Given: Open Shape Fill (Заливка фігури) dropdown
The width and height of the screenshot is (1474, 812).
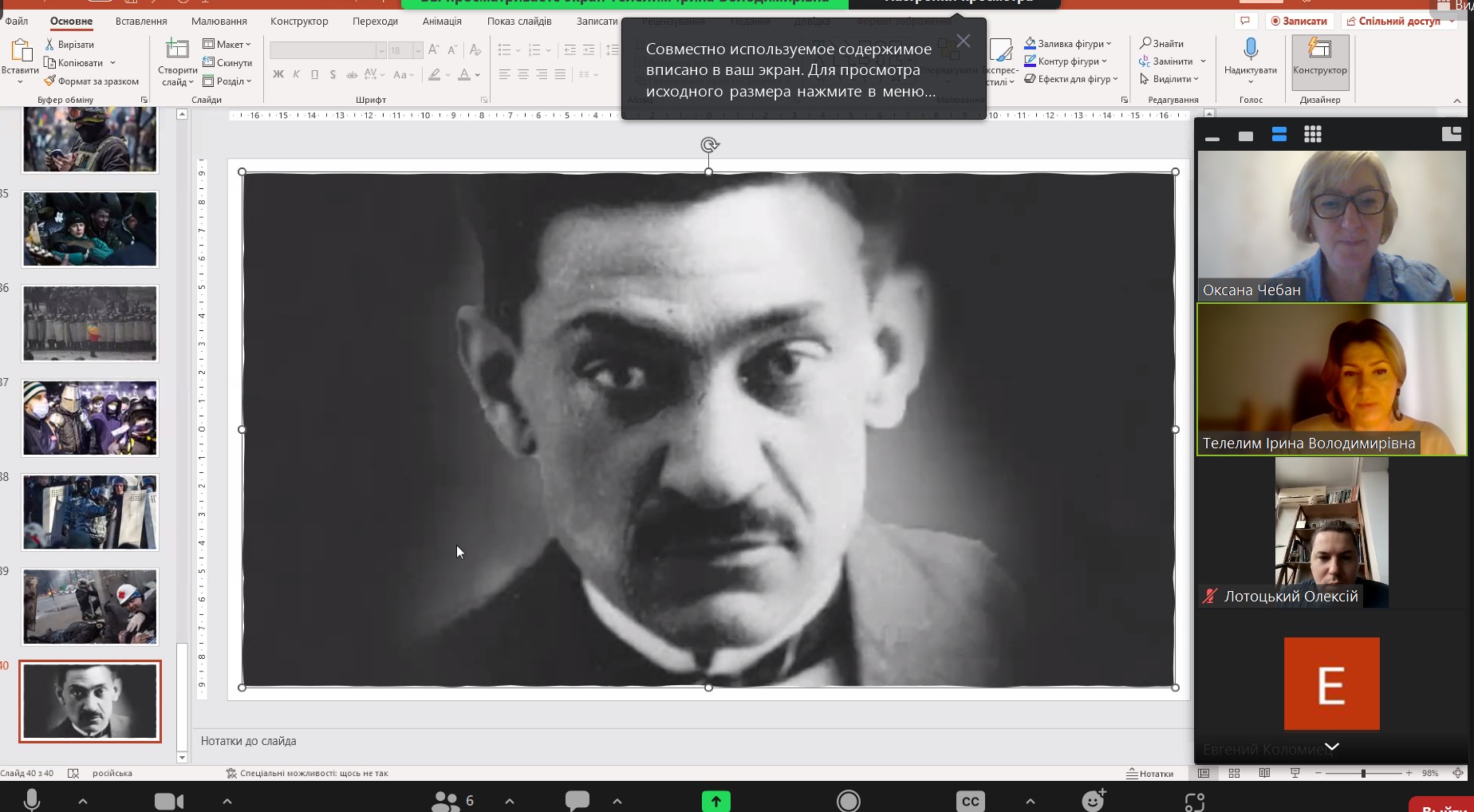Looking at the screenshot, I should pyautogui.click(x=1069, y=43).
